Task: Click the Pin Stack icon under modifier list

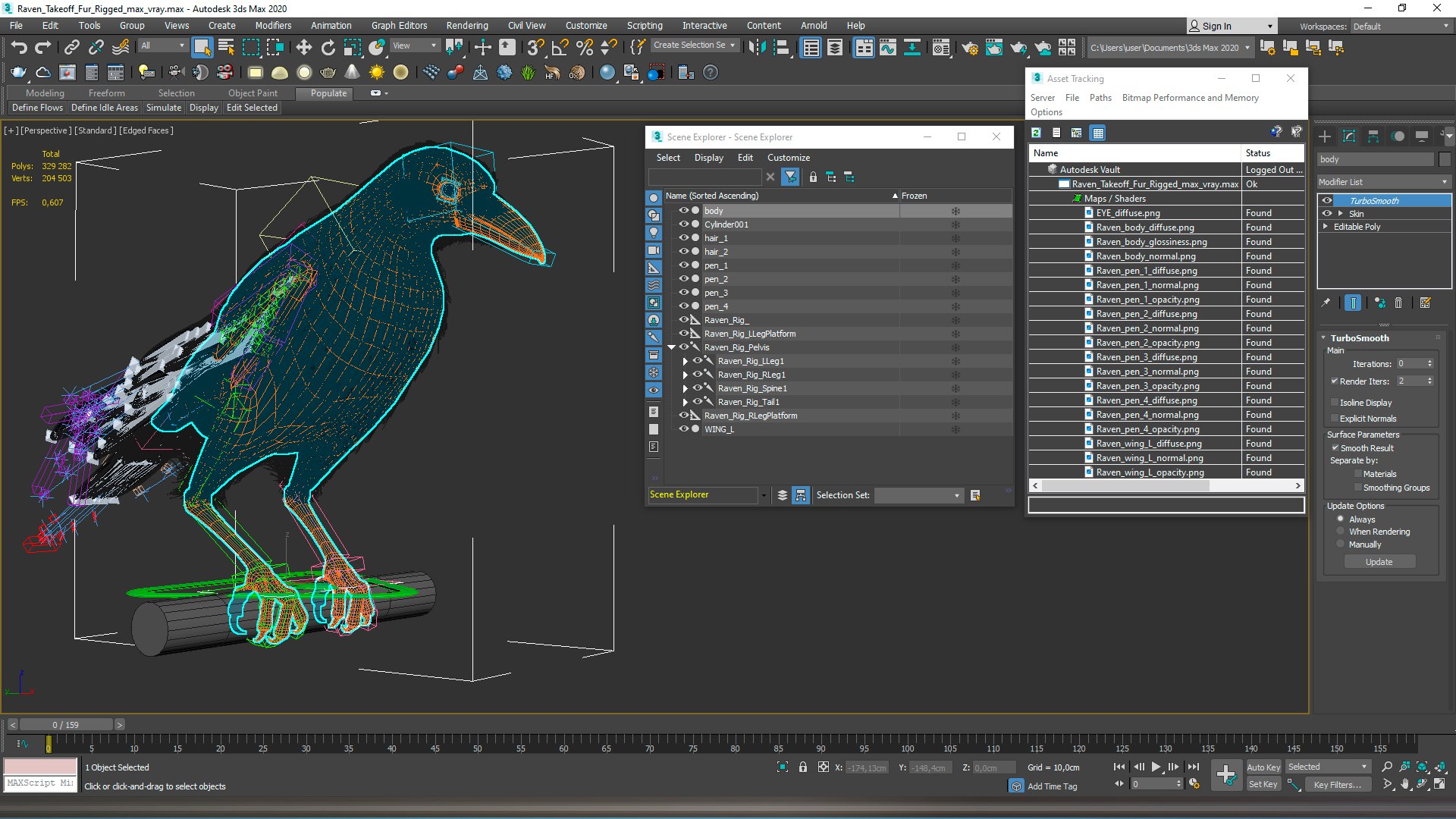Action: [x=1326, y=303]
